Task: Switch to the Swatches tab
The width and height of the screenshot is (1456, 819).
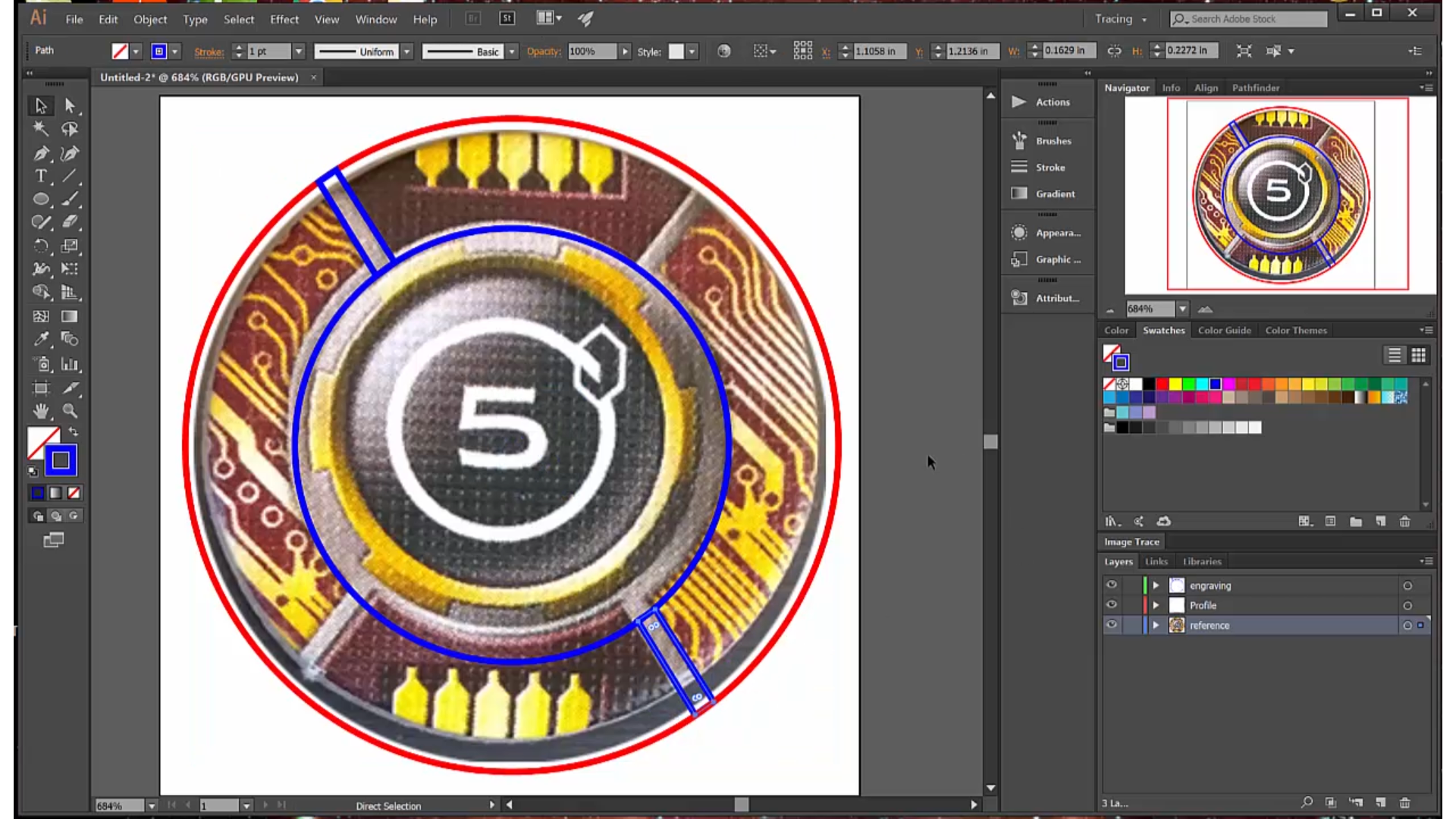Action: (x=1163, y=330)
